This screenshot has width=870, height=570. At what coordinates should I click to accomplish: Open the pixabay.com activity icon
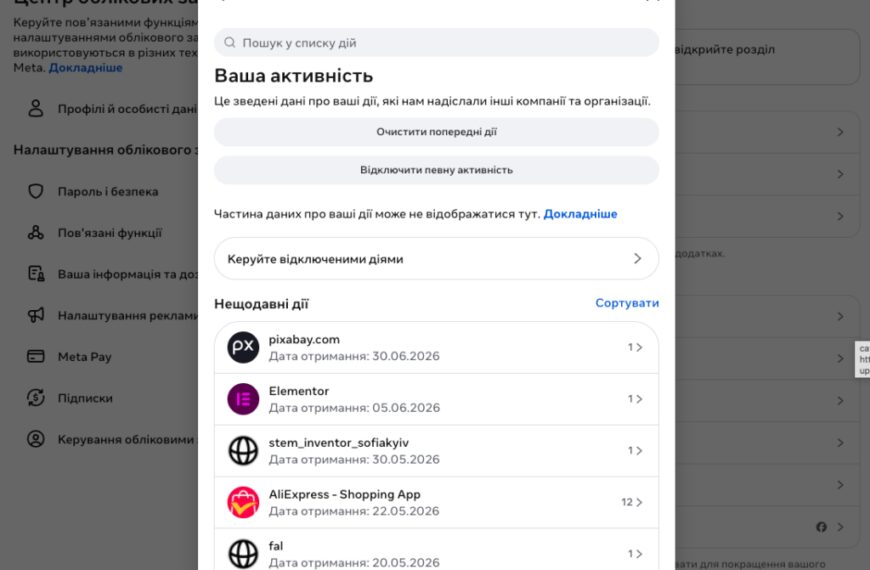point(243,347)
